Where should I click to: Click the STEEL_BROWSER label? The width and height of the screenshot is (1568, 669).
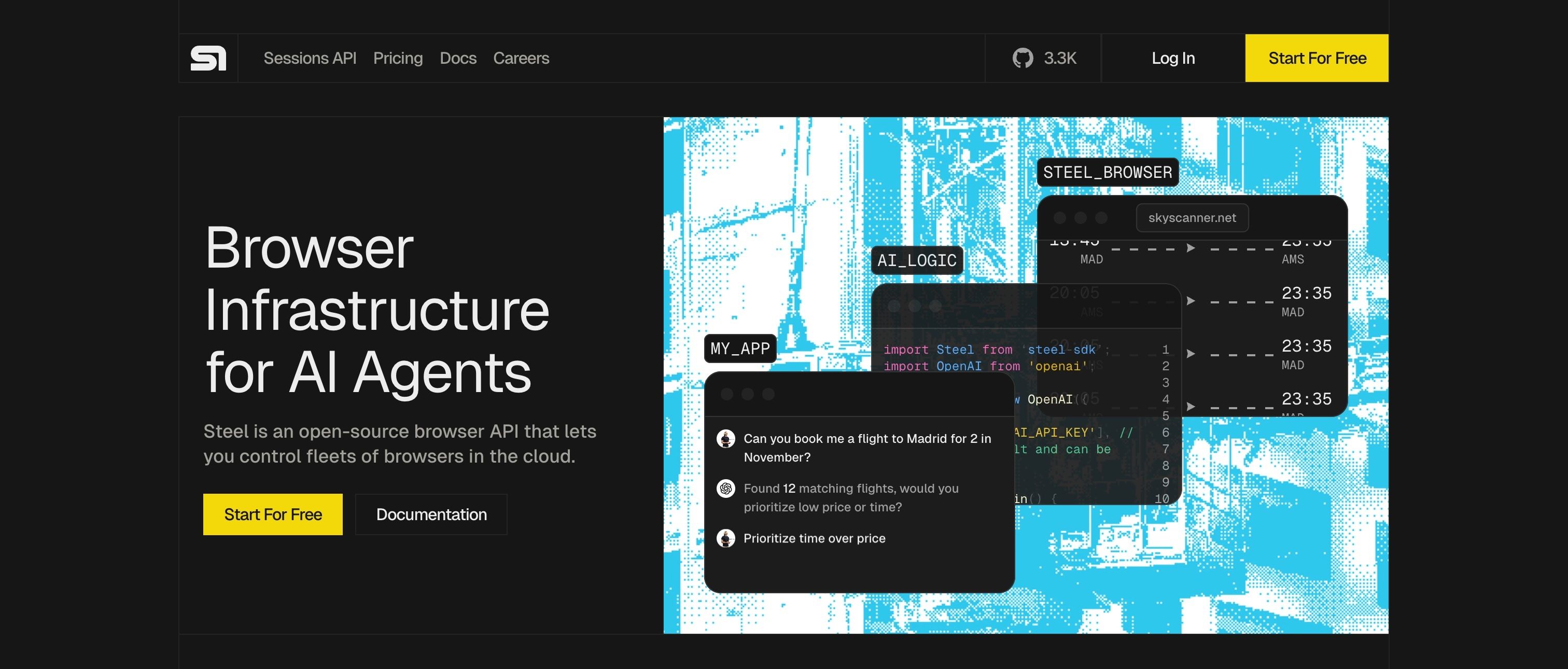coord(1108,172)
